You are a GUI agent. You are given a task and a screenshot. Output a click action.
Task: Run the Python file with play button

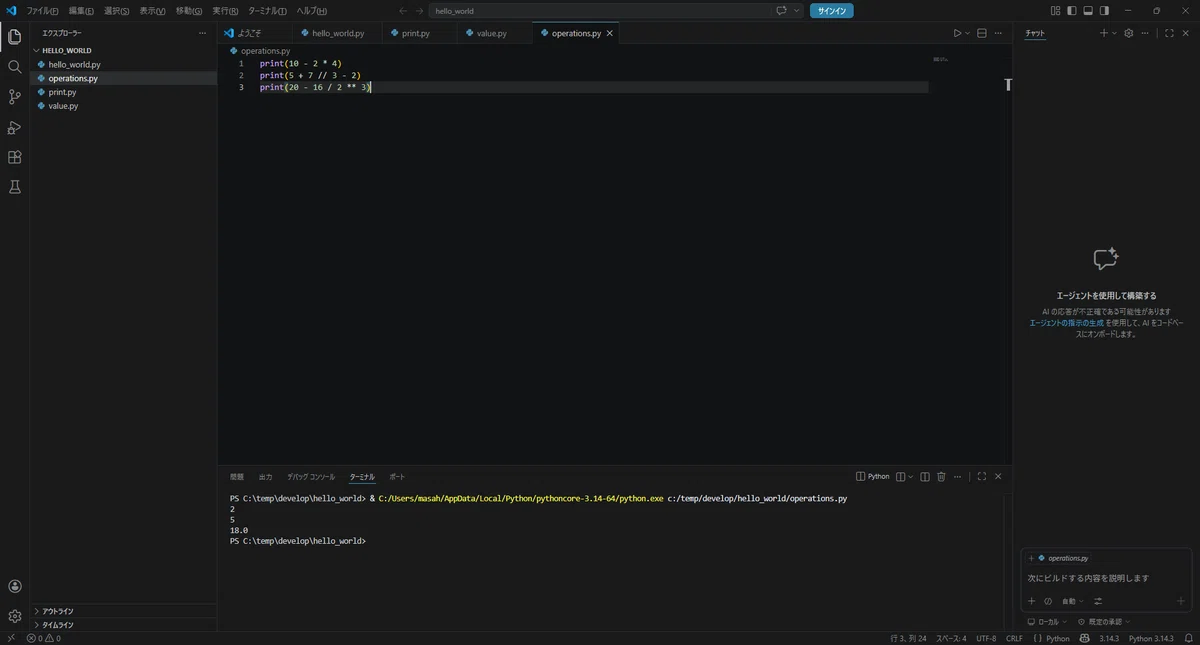click(x=957, y=33)
